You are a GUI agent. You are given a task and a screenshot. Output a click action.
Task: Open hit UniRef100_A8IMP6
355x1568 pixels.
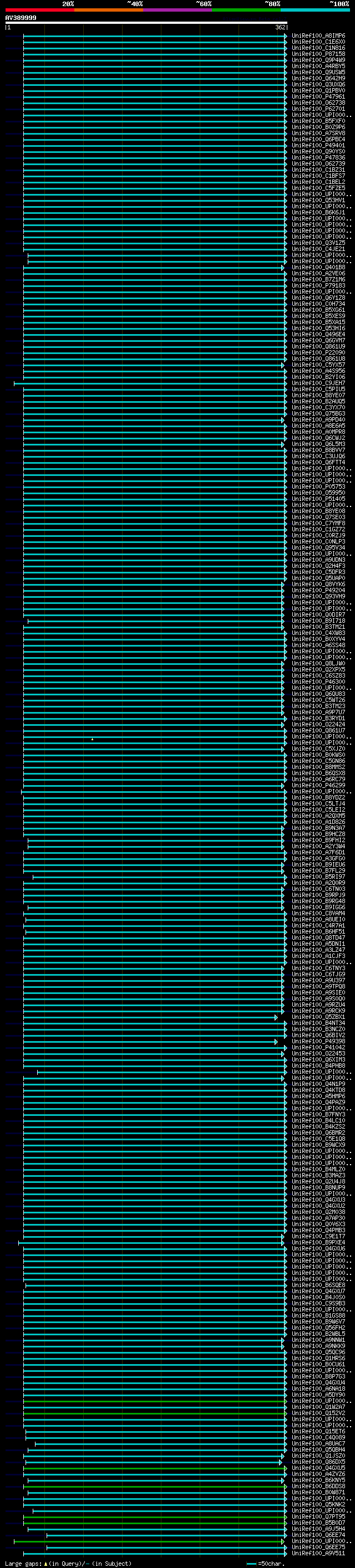click(x=318, y=36)
